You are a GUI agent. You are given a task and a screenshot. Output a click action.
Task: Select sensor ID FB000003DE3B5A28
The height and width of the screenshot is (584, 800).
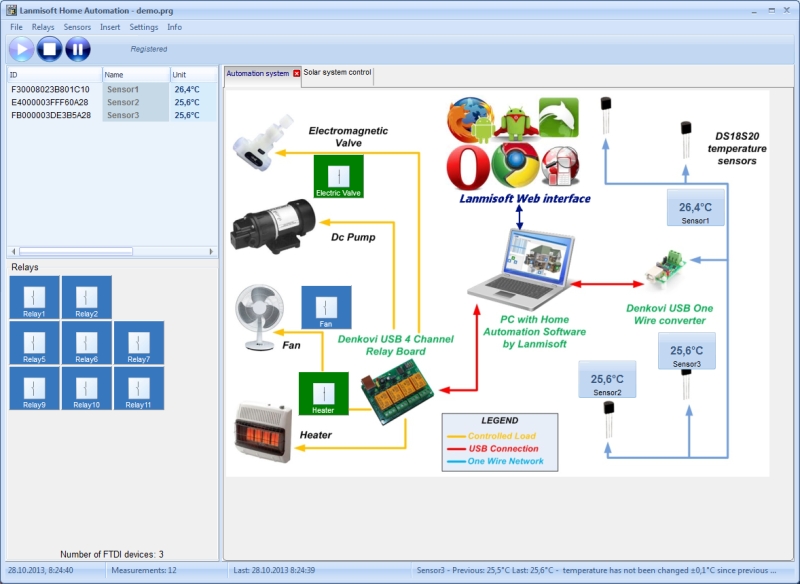(x=51, y=115)
